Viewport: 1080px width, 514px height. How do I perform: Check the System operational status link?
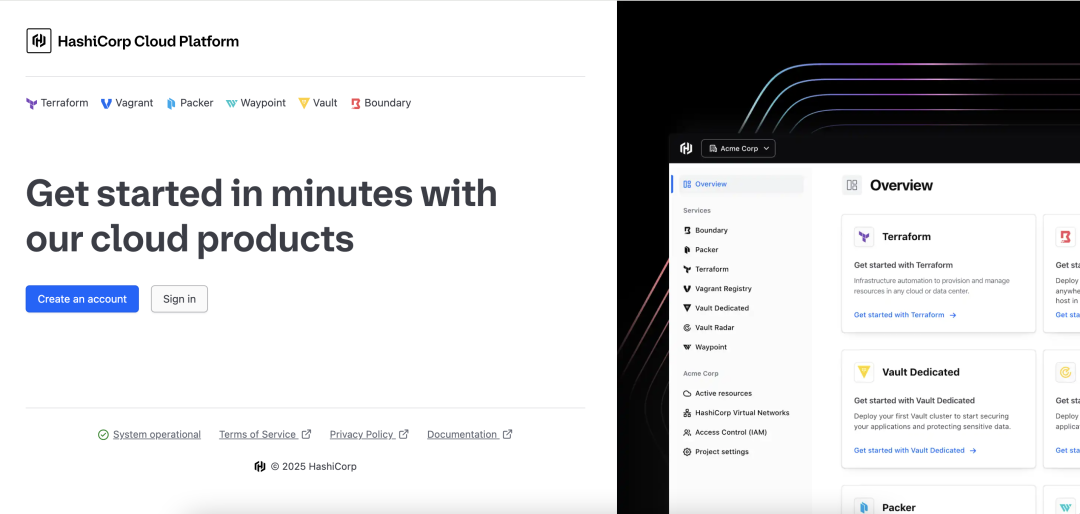point(157,435)
